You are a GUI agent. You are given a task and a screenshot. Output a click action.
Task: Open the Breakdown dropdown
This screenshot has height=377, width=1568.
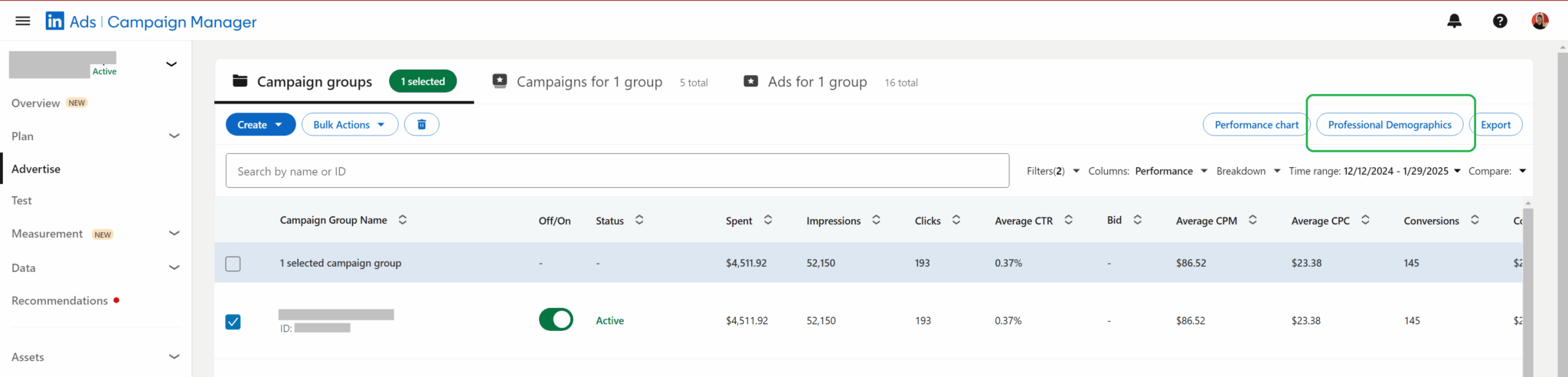tap(1248, 171)
